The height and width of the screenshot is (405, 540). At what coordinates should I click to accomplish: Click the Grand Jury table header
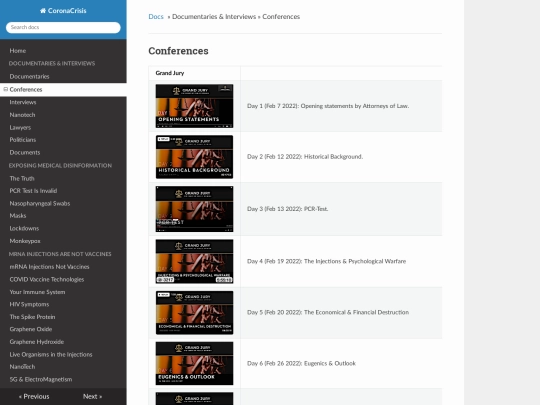170,73
